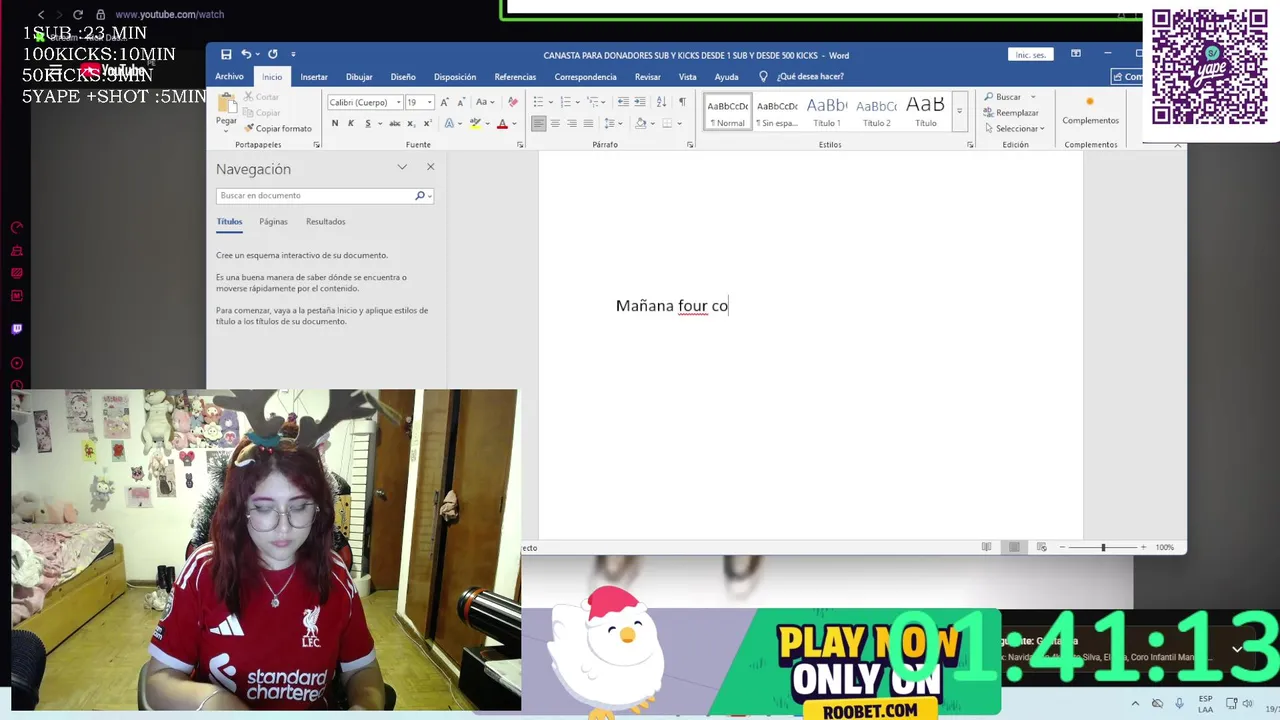1280x720 pixels.
Task: Justify the paragraph text
Action: 588,123
